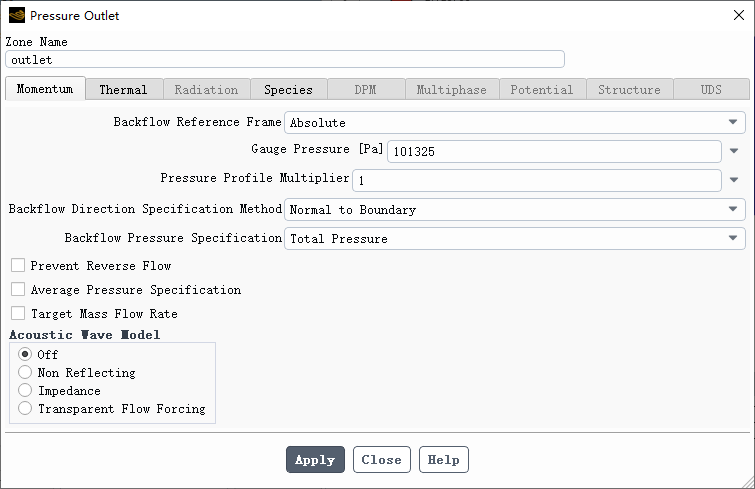Open Backflow Direction Specification Method dropdown
755x489 pixels.
pos(515,209)
